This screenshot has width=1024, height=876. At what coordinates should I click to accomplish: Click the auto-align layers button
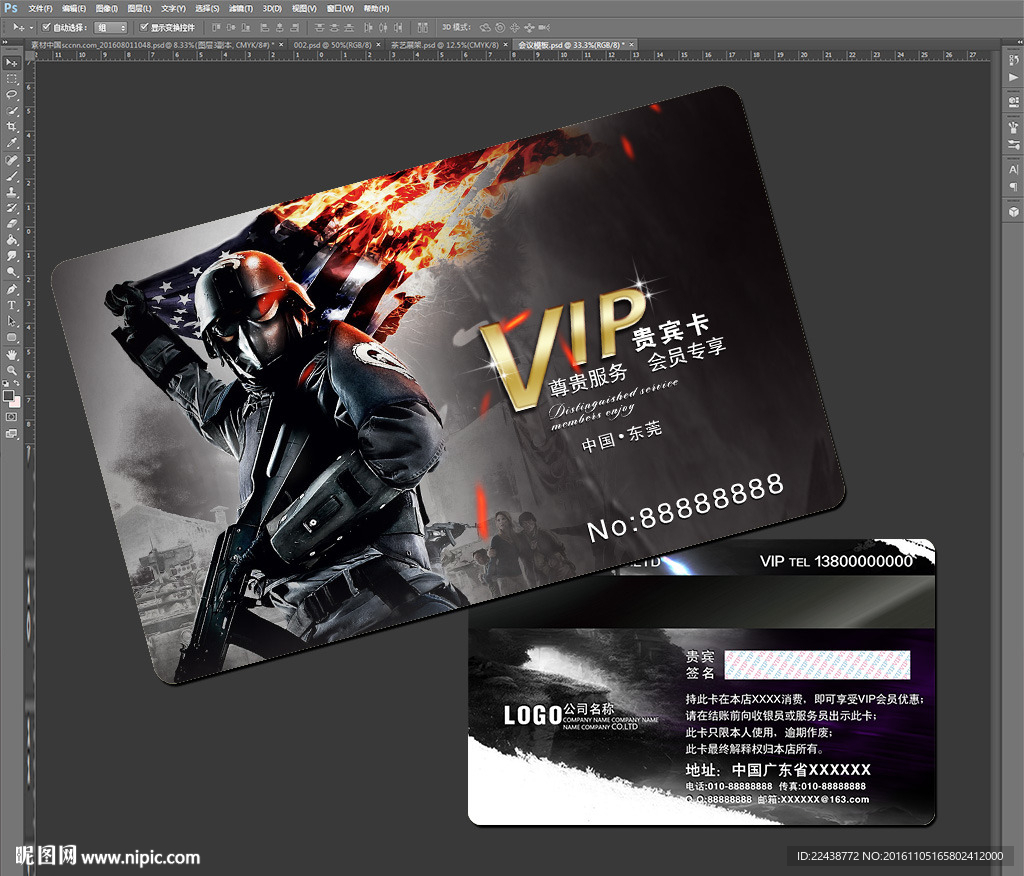[423, 27]
